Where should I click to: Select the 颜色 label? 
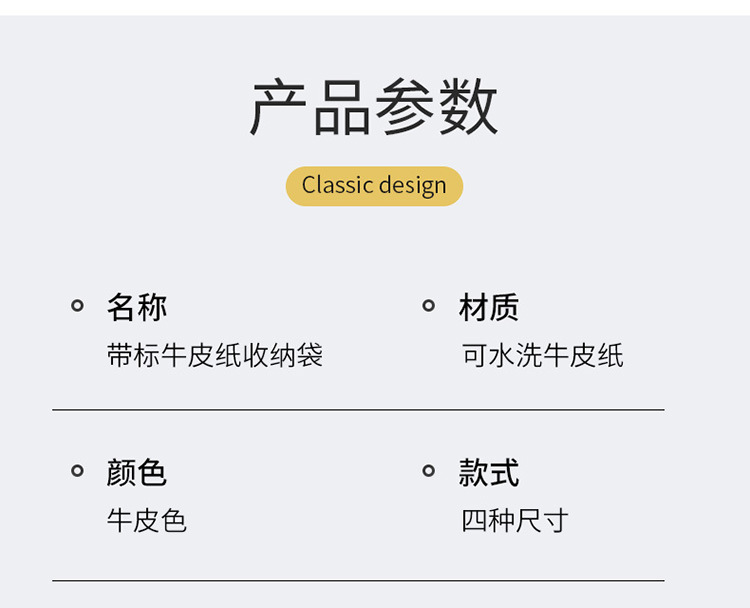coord(137,472)
